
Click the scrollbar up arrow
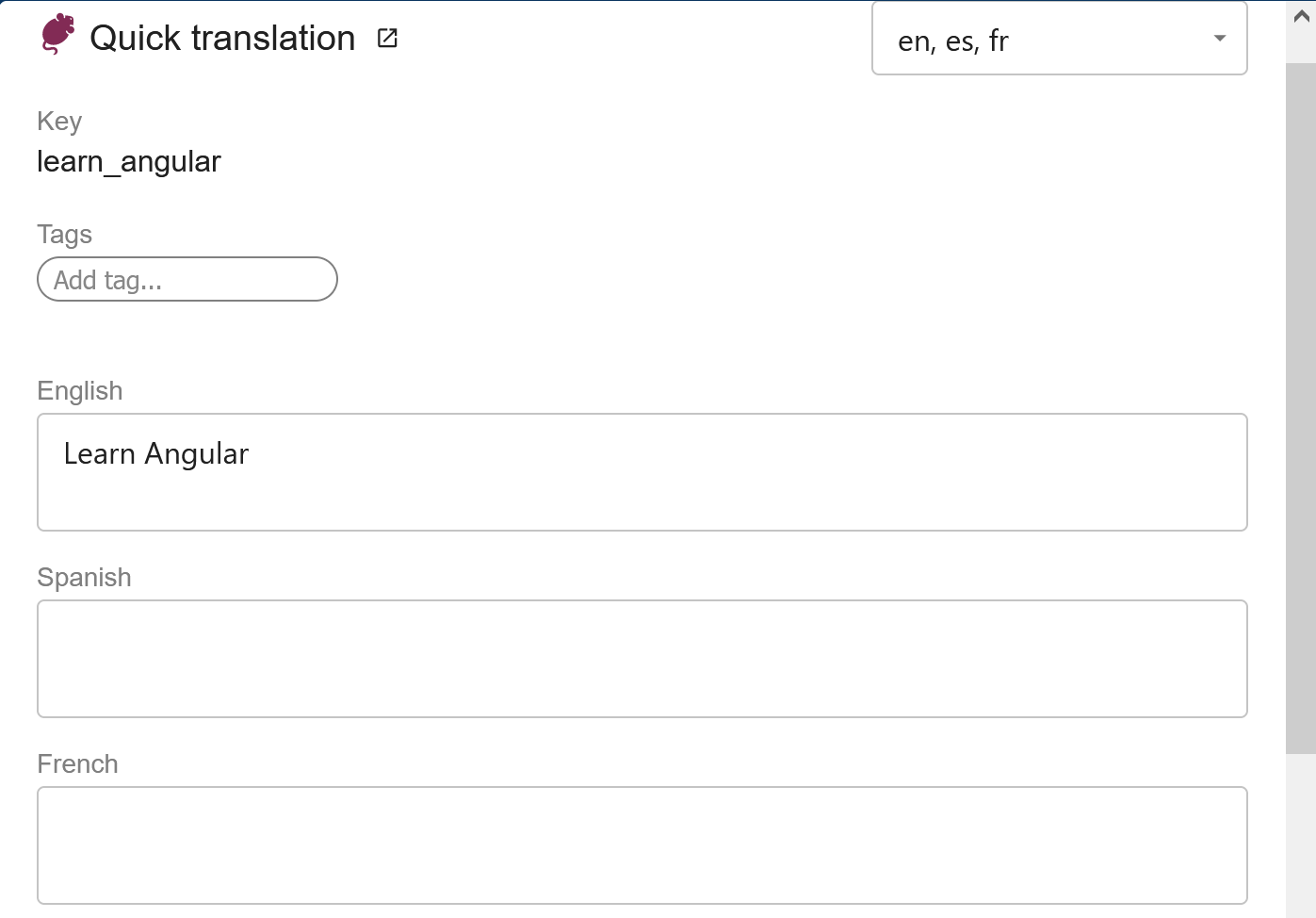pos(1296,13)
